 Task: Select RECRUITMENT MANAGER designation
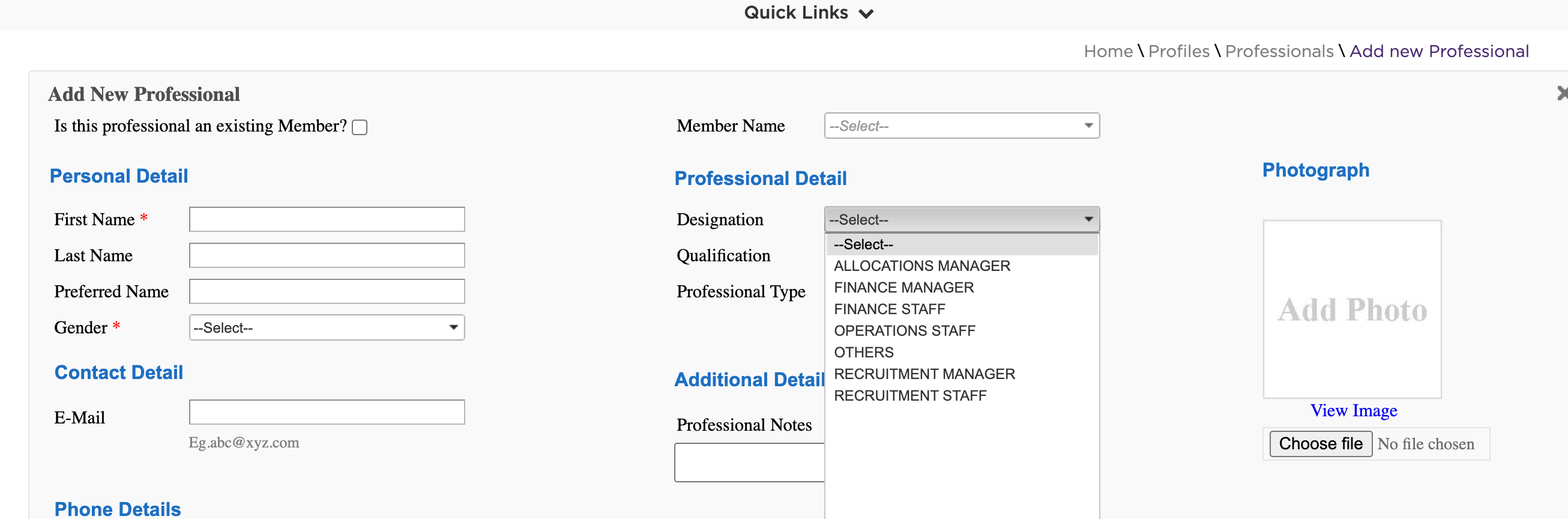click(x=962, y=374)
